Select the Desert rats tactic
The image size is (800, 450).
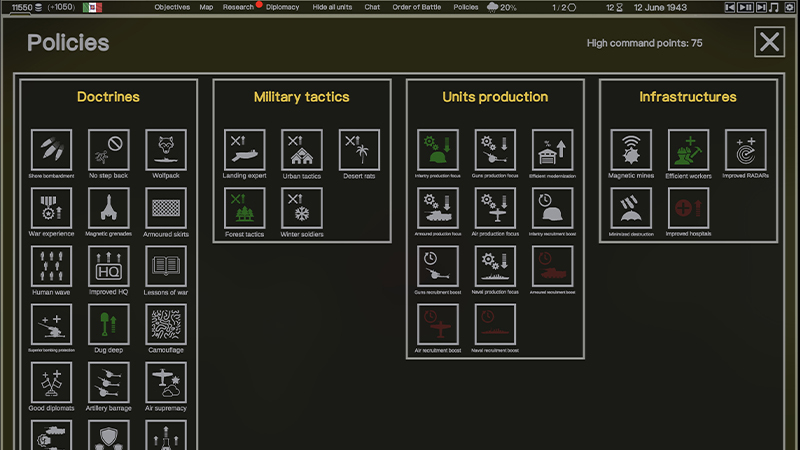[x=359, y=149]
